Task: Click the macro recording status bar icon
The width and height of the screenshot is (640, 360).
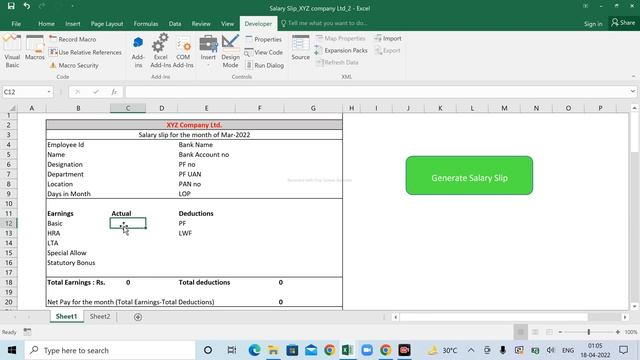Action: 27,332
